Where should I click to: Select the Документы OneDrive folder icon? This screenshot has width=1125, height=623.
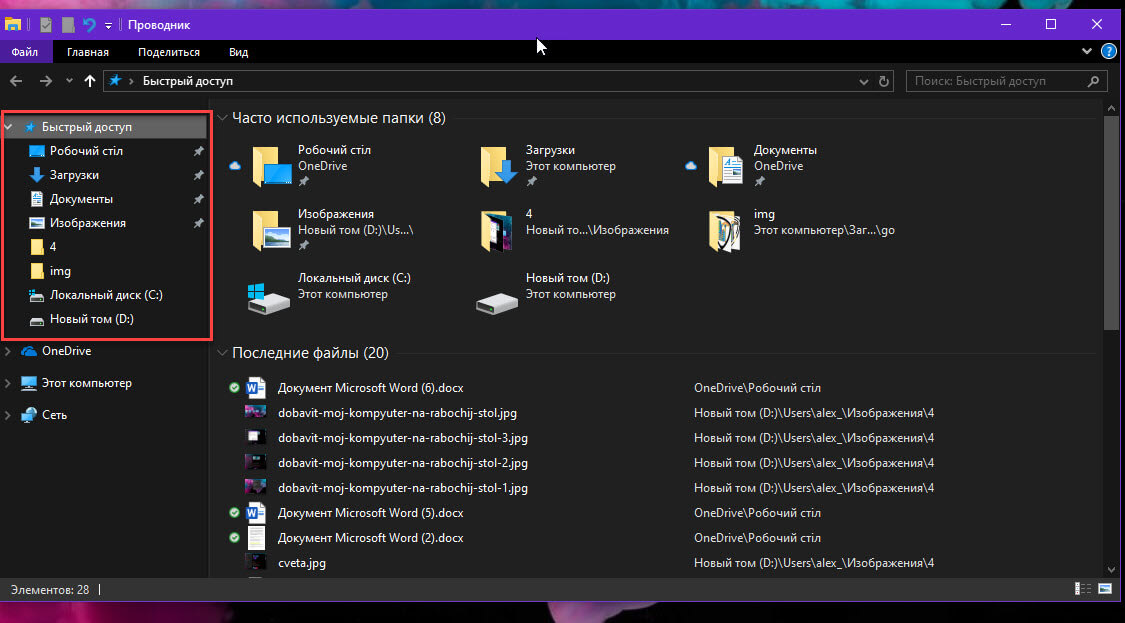pos(725,167)
